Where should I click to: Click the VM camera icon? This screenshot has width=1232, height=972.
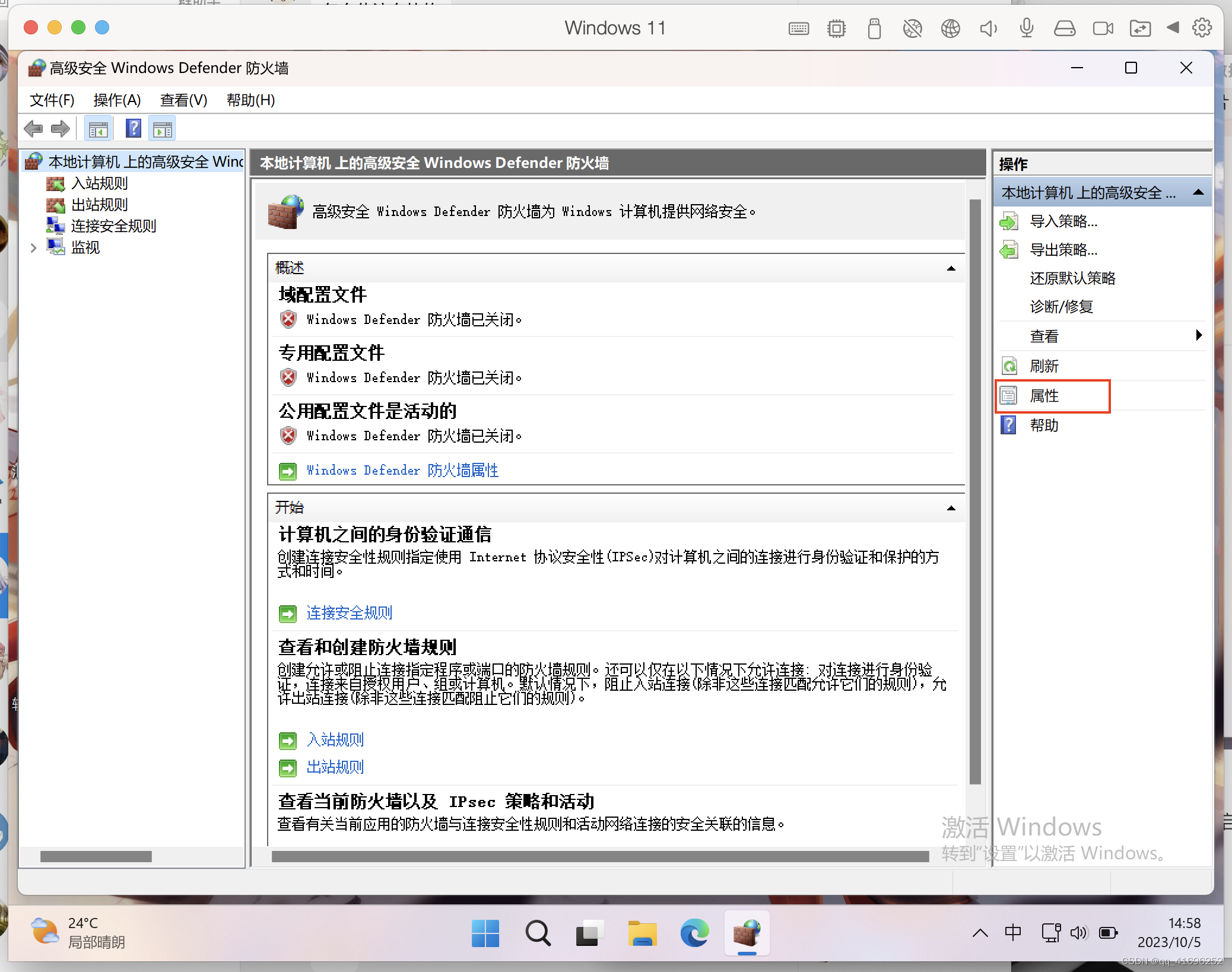(x=1103, y=28)
